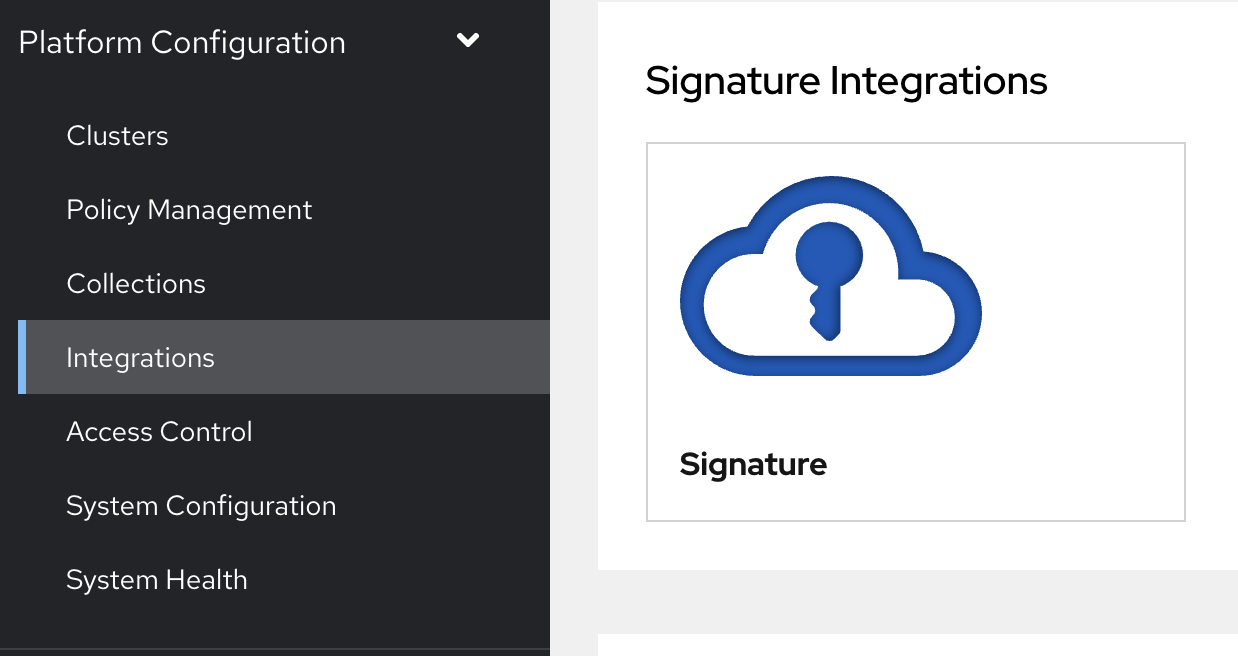Open Policy Management in sidebar
Viewport: 1238px width, 656px height.
[x=189, y=210]
